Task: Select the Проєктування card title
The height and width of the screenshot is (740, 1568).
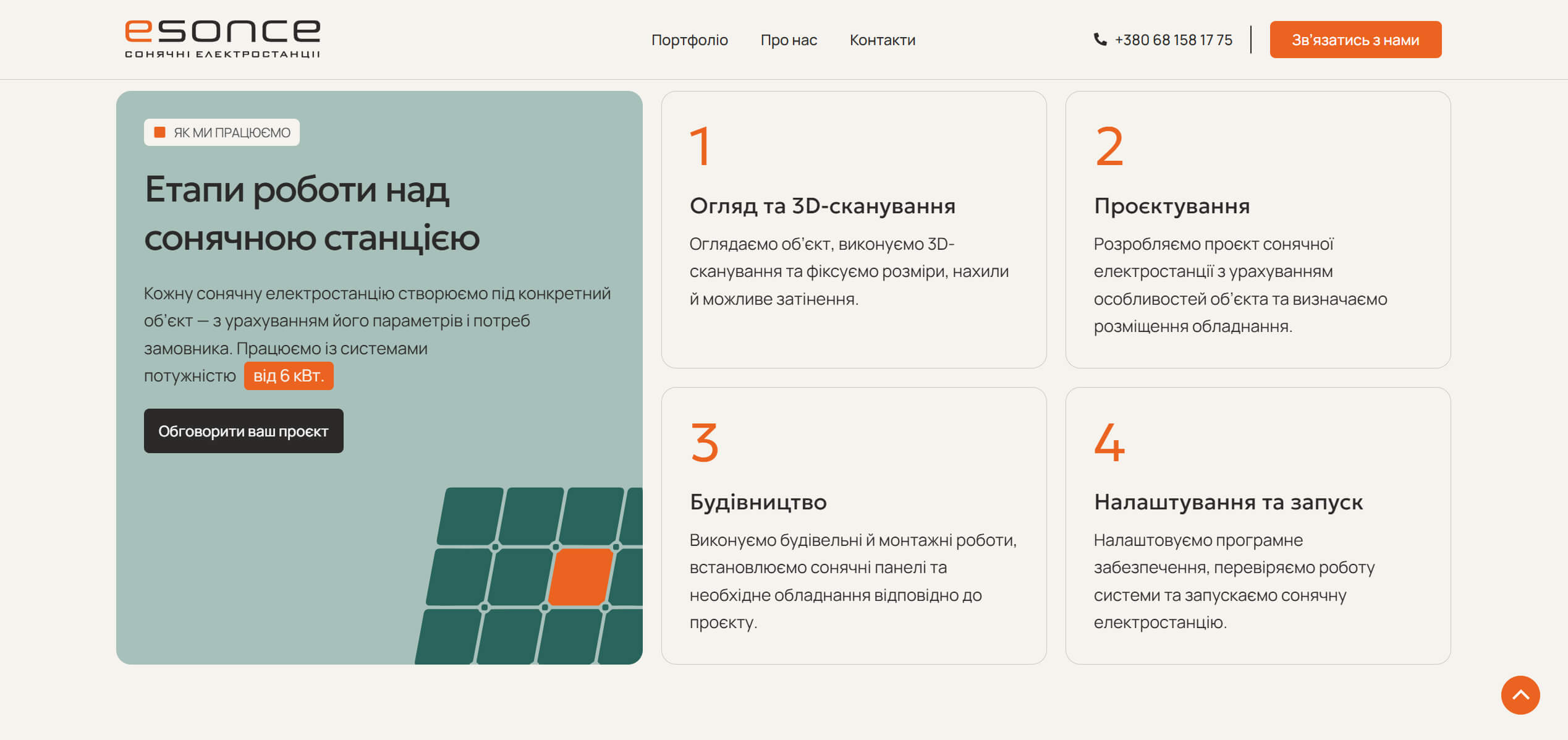Action: pos(1172,206)
